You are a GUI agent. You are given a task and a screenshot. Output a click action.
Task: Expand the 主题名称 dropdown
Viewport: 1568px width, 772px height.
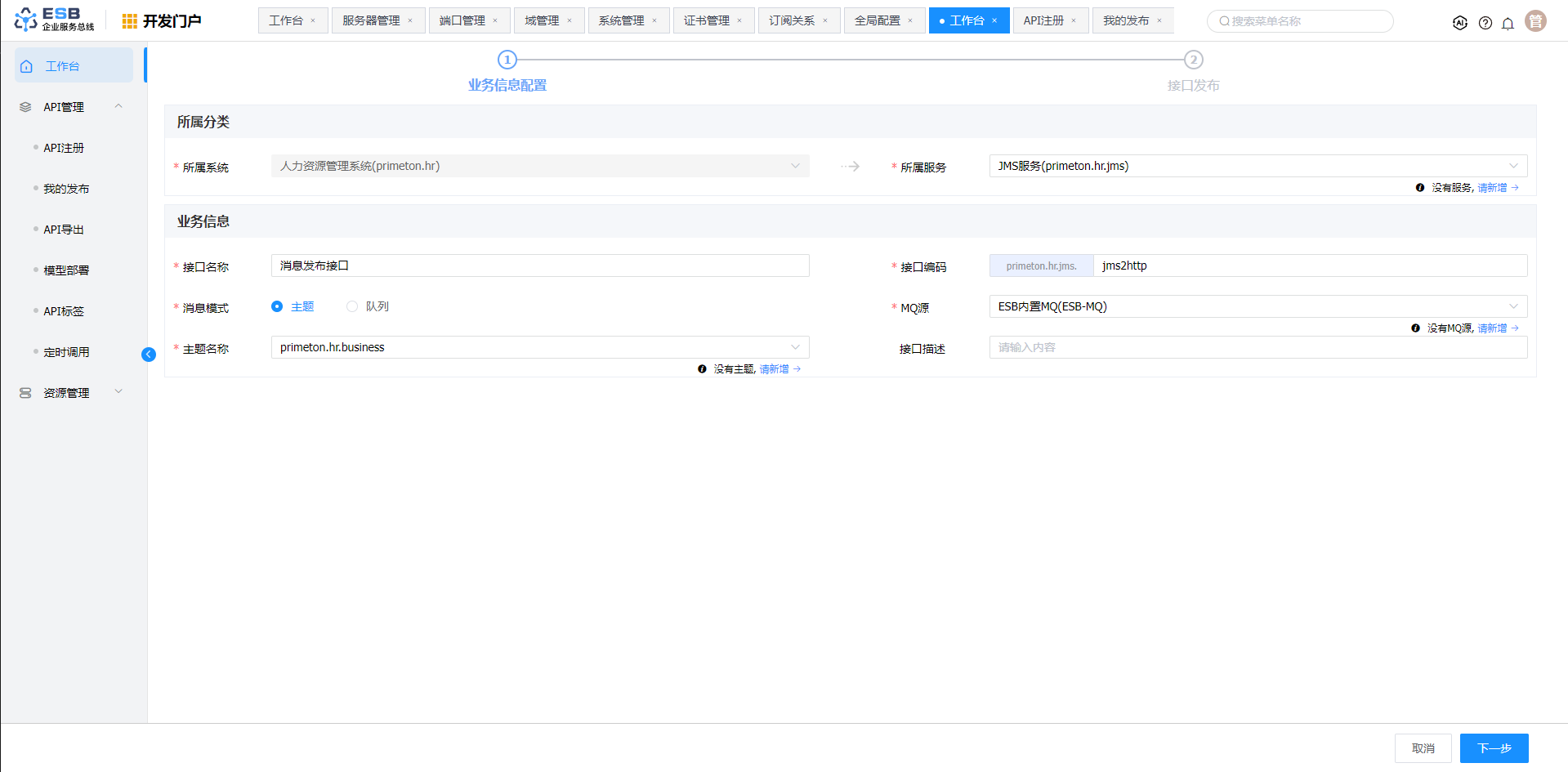click(539, 347)
